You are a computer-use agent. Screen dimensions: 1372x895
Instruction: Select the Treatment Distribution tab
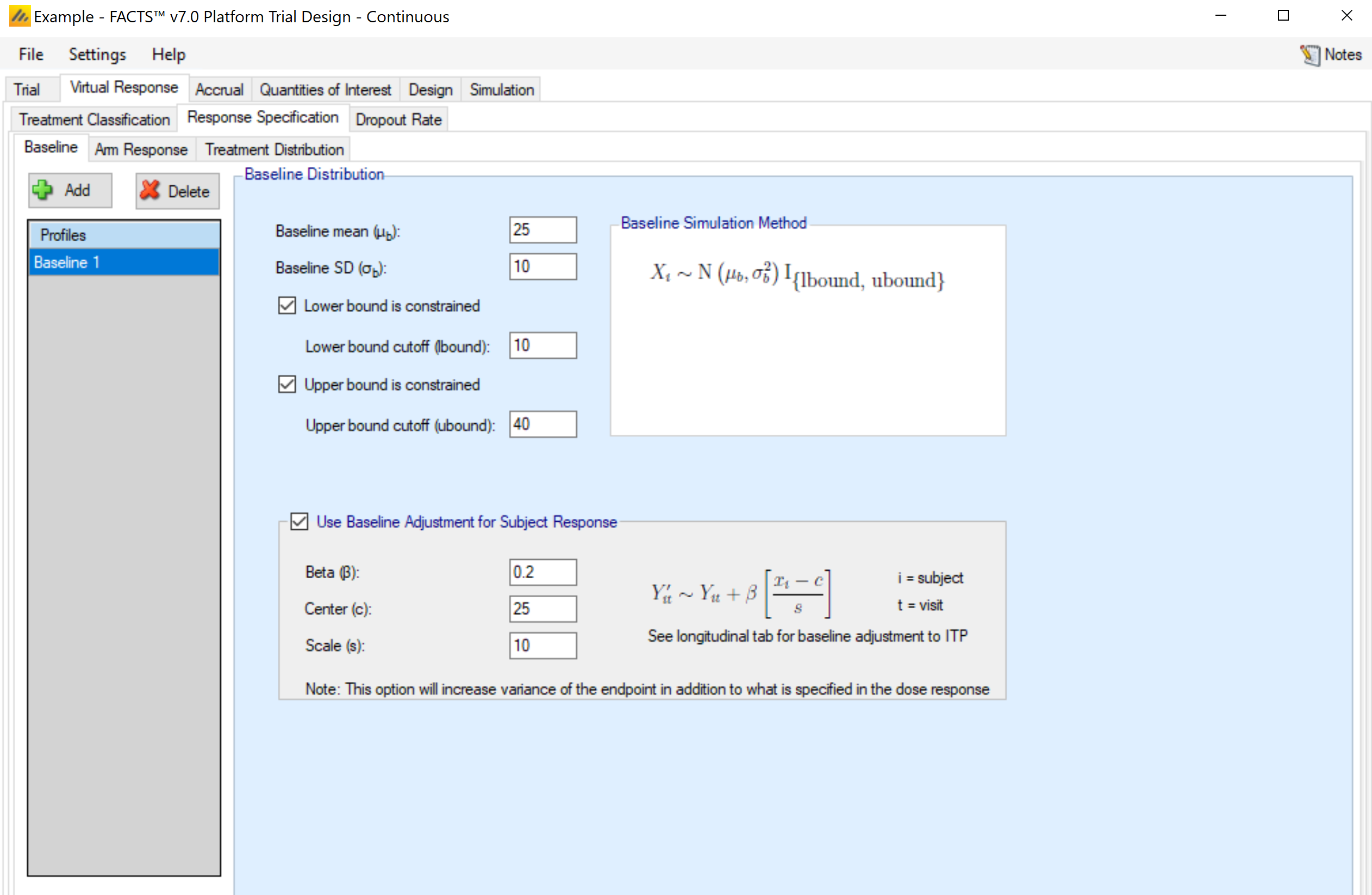tap(275, 149)
